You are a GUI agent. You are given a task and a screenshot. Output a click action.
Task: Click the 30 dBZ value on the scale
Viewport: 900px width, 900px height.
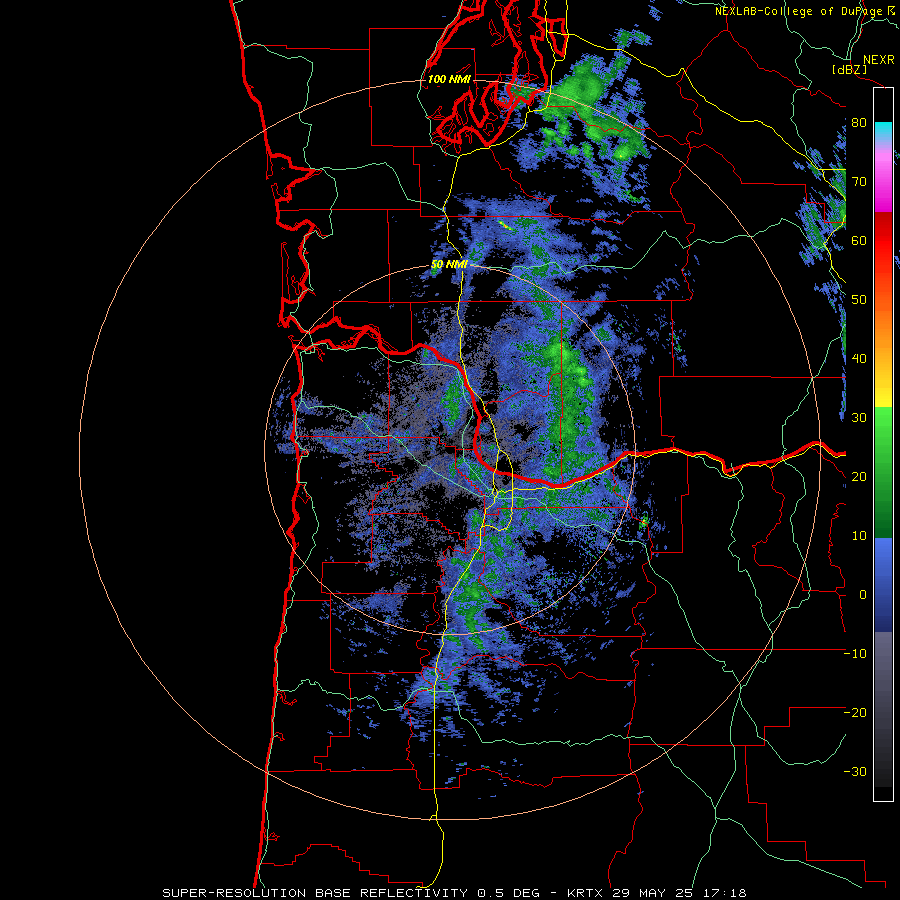click(x=859, y=418)
